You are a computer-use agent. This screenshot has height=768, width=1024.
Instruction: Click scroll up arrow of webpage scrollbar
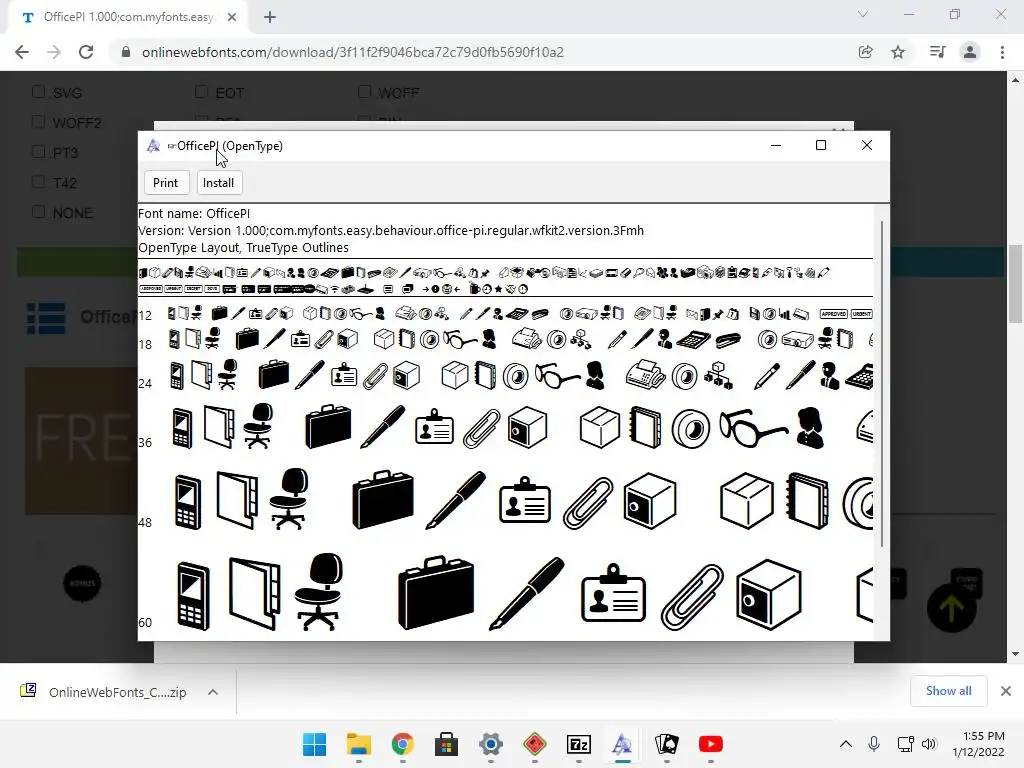point(1015,80)
